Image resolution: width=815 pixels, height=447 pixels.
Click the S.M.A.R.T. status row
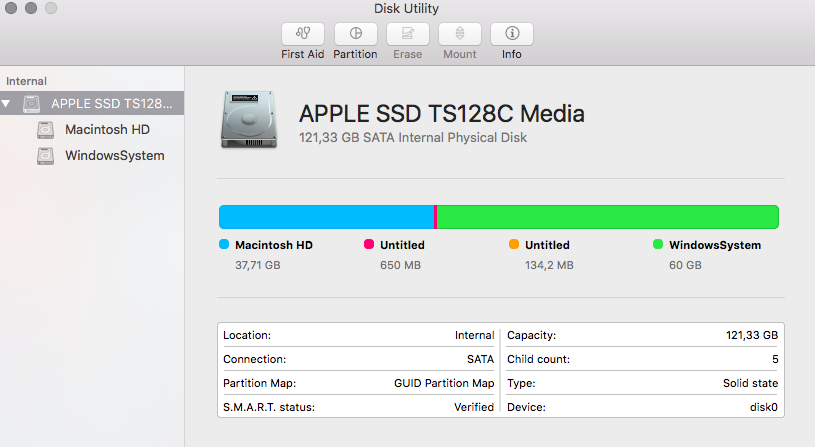(x=358, y=407)
